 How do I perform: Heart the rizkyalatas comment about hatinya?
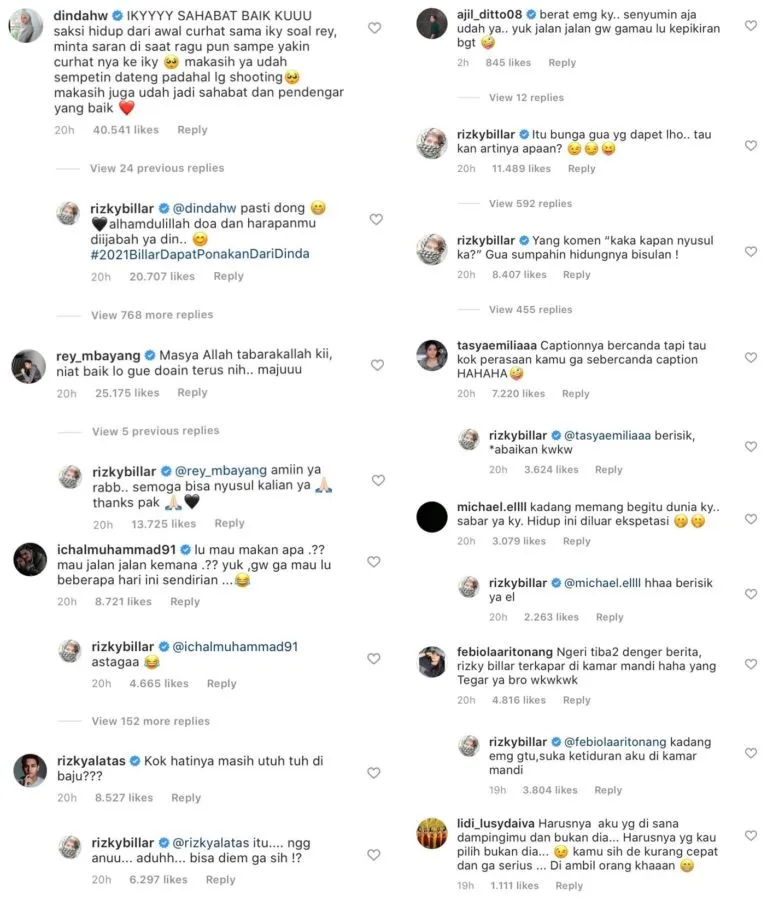pyautogui.click(x=374, y=773)
